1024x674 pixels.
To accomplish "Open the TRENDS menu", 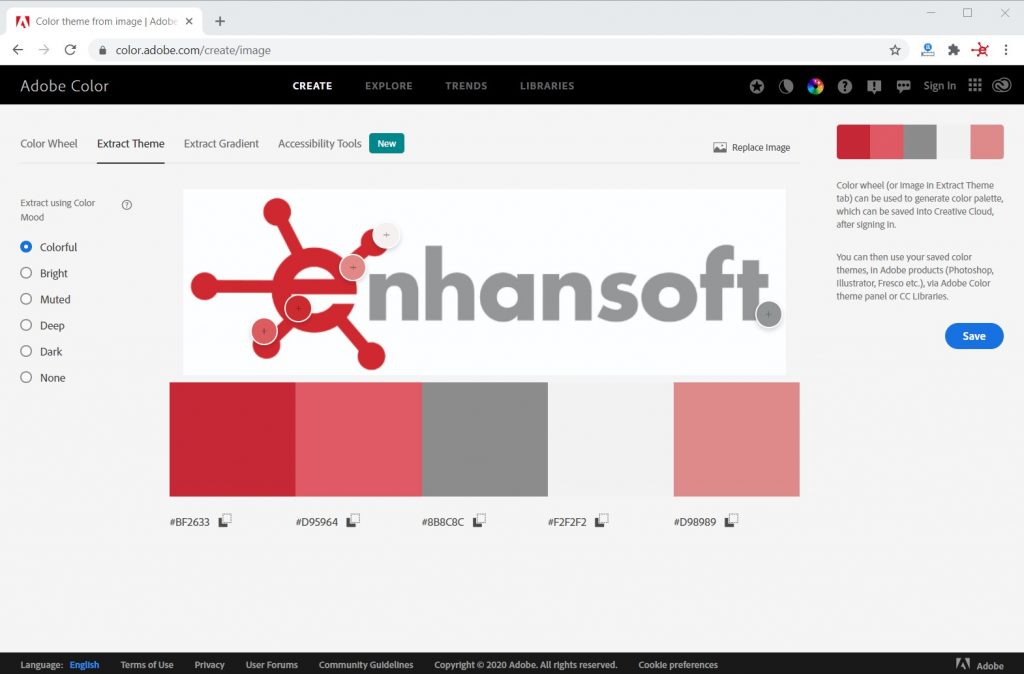I will tap(466, 86).
